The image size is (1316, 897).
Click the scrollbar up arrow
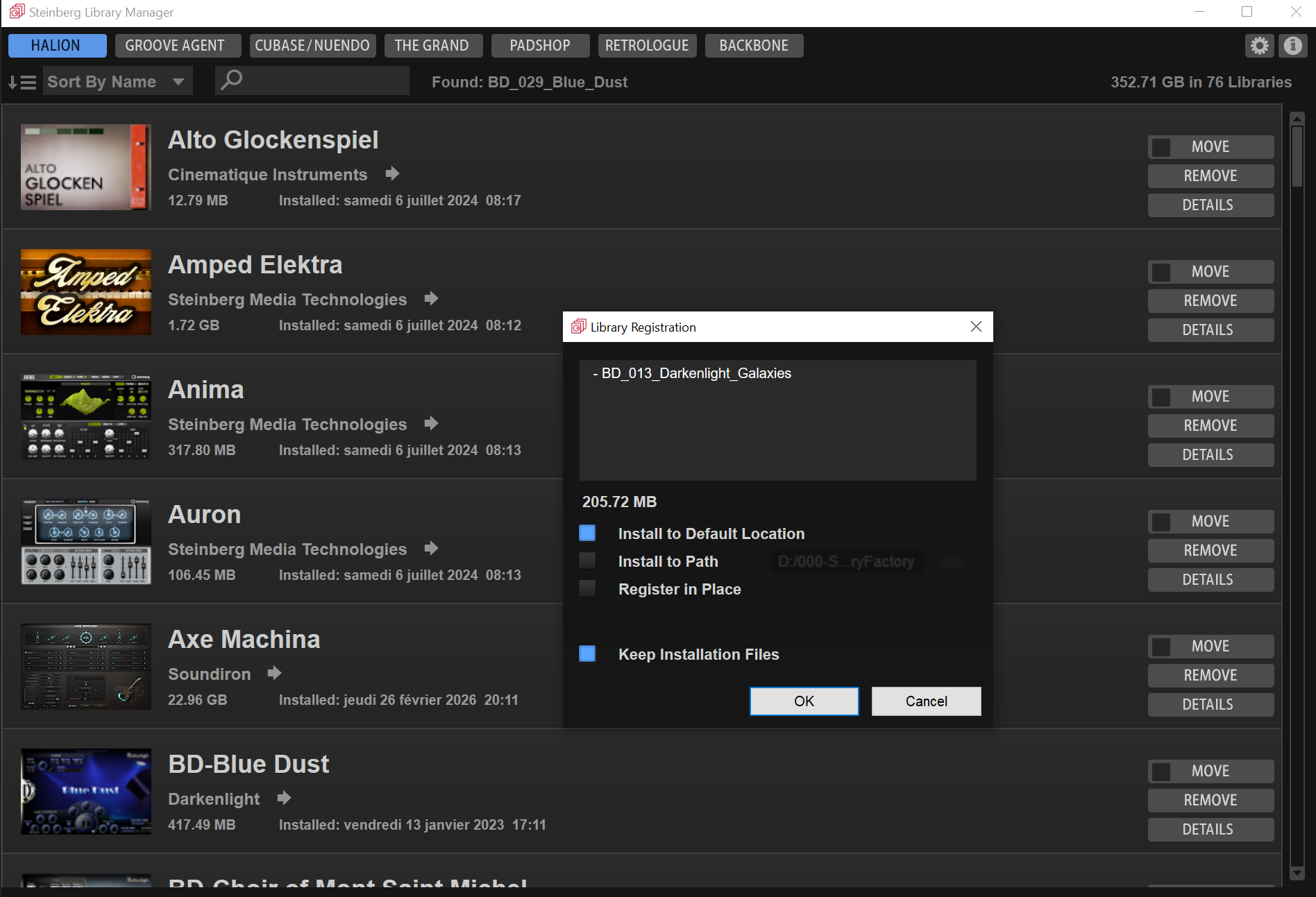click(1297, 119)
